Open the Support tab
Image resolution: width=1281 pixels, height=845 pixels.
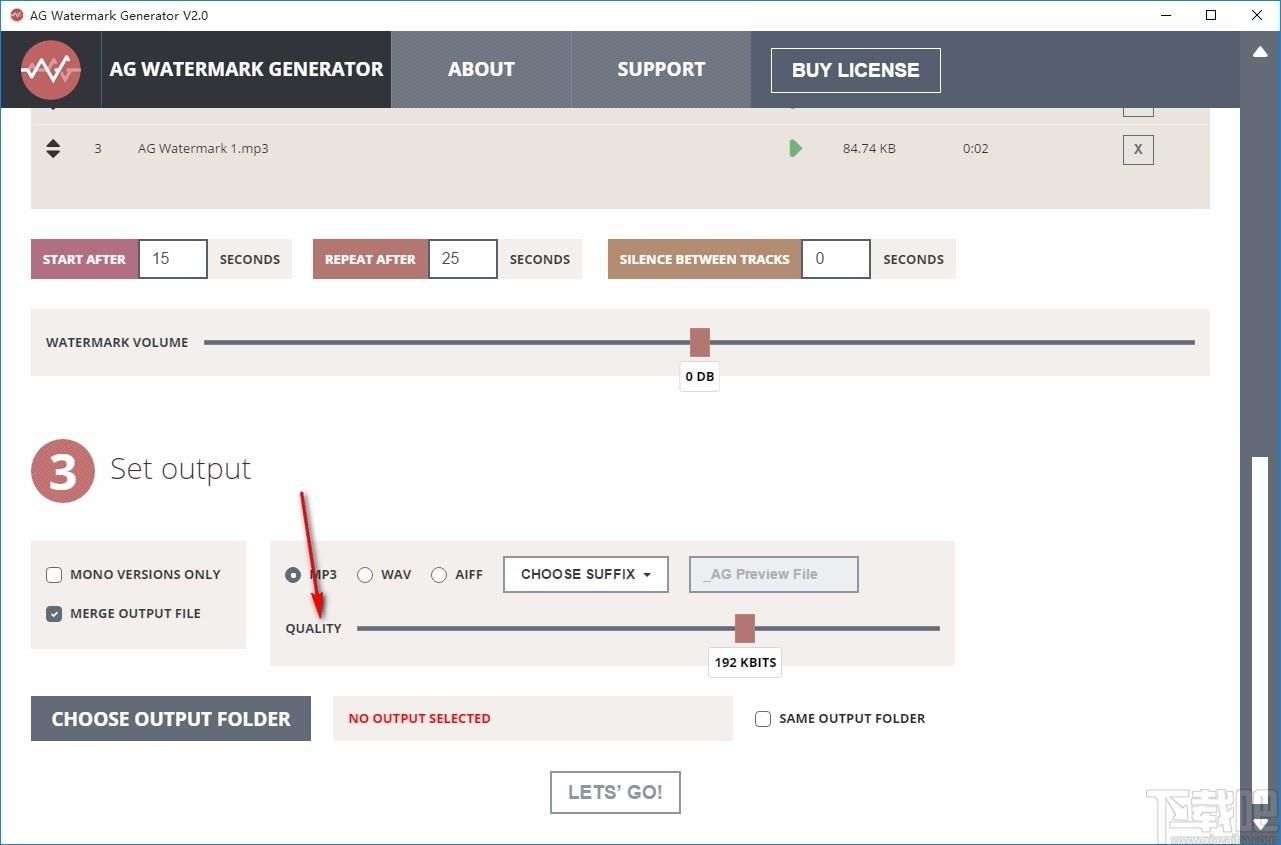(661, 70)
